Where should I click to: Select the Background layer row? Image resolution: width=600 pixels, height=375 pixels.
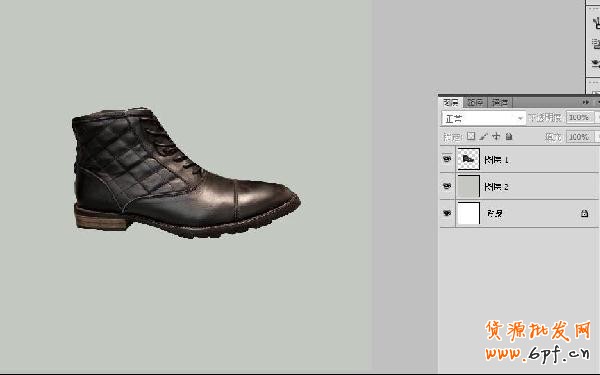[x=520, y=213]
